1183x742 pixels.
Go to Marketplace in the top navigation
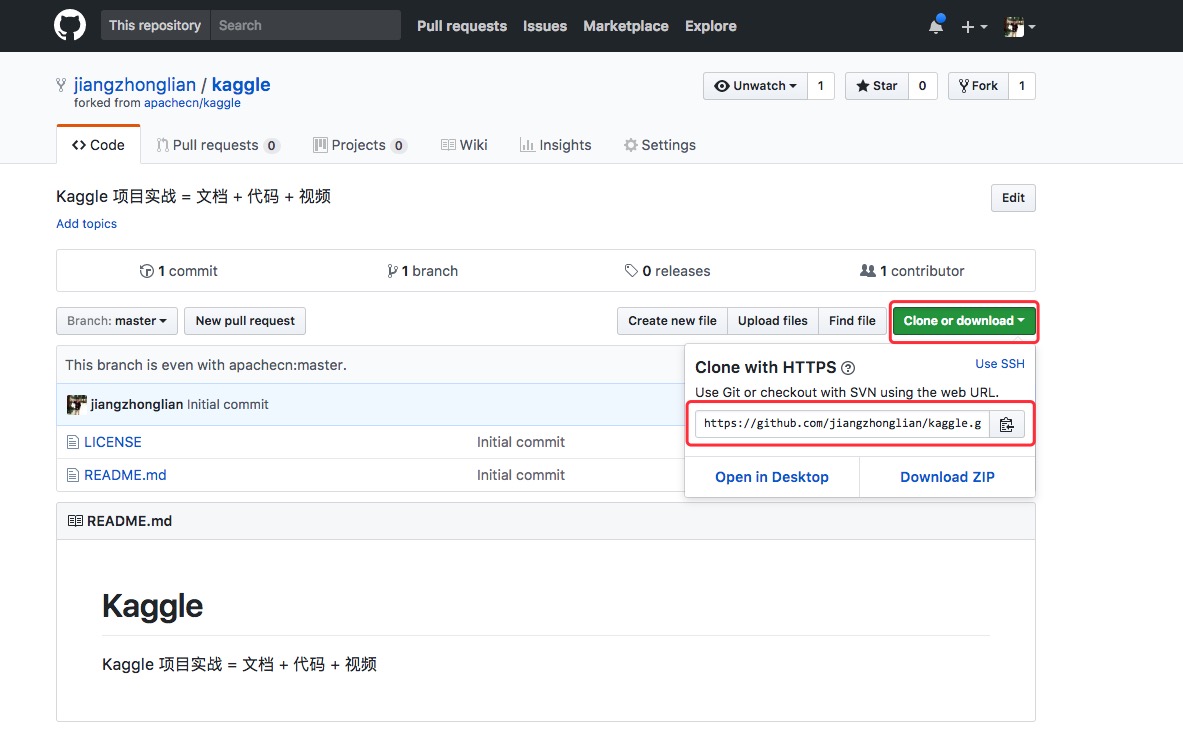[625, 26]
